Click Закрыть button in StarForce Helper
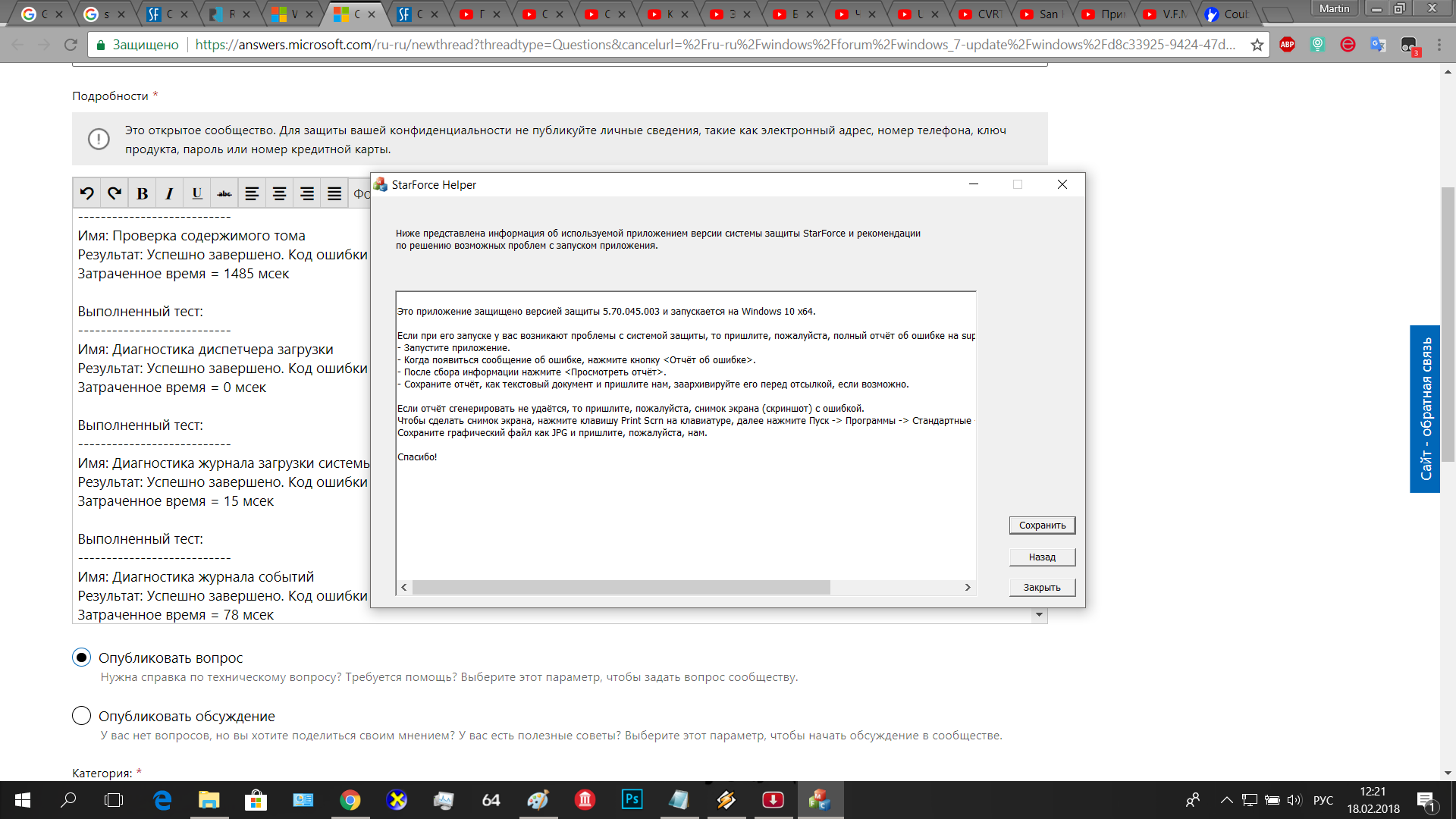The width and height of the screenshot is (1456, 819). 1042,588
